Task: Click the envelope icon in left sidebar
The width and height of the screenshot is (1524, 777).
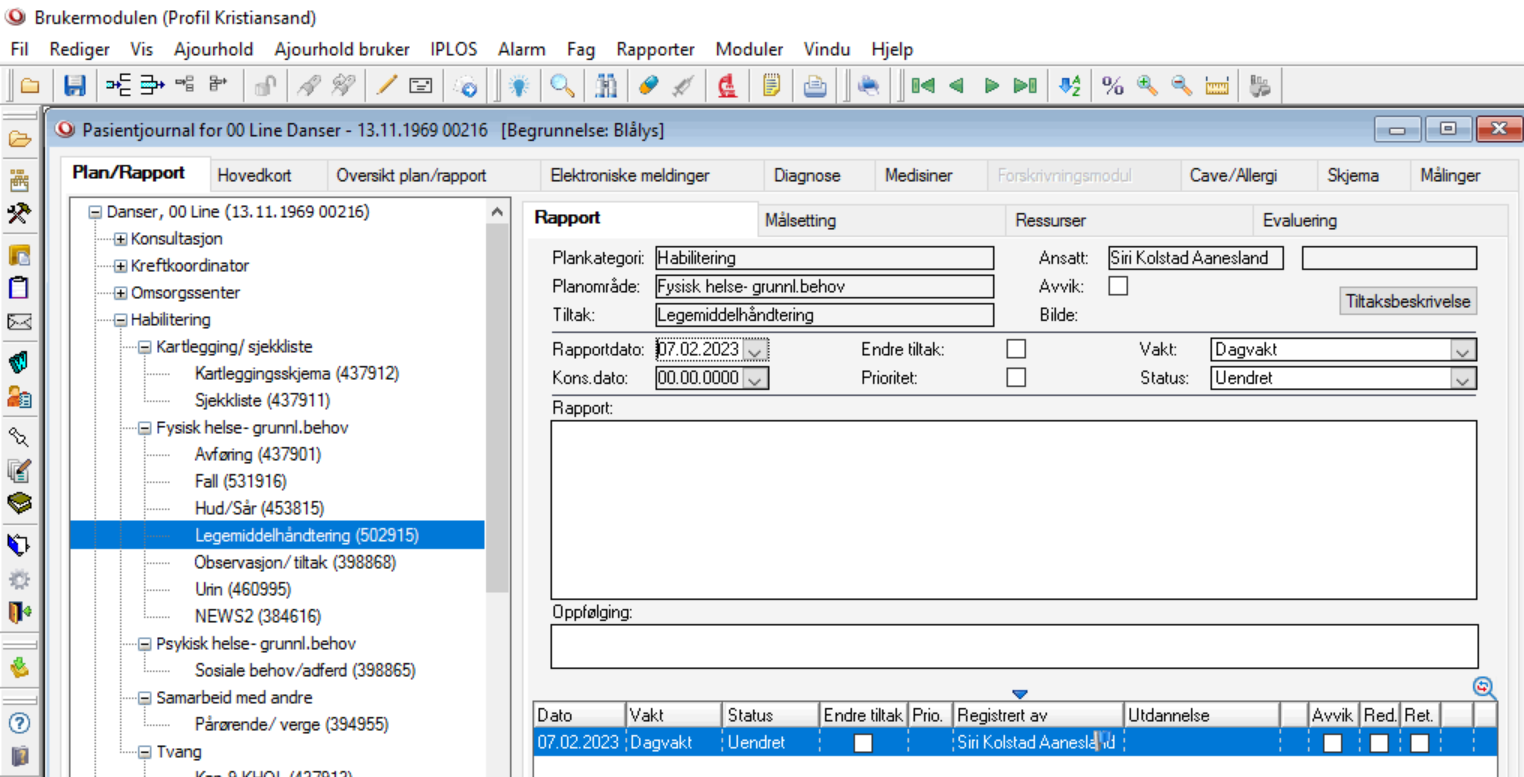Action: [x=19, y=322]
